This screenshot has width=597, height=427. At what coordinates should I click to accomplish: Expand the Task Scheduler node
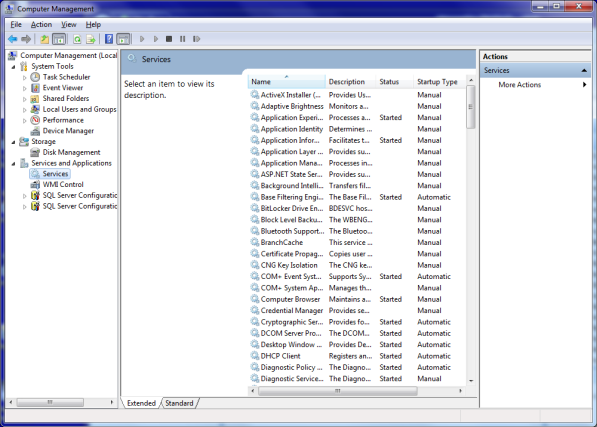(x=24, y=77)
